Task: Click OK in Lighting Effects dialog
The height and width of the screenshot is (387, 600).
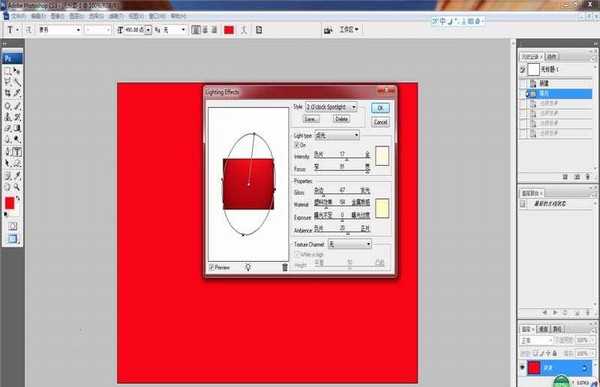Action: pos(380,108)
